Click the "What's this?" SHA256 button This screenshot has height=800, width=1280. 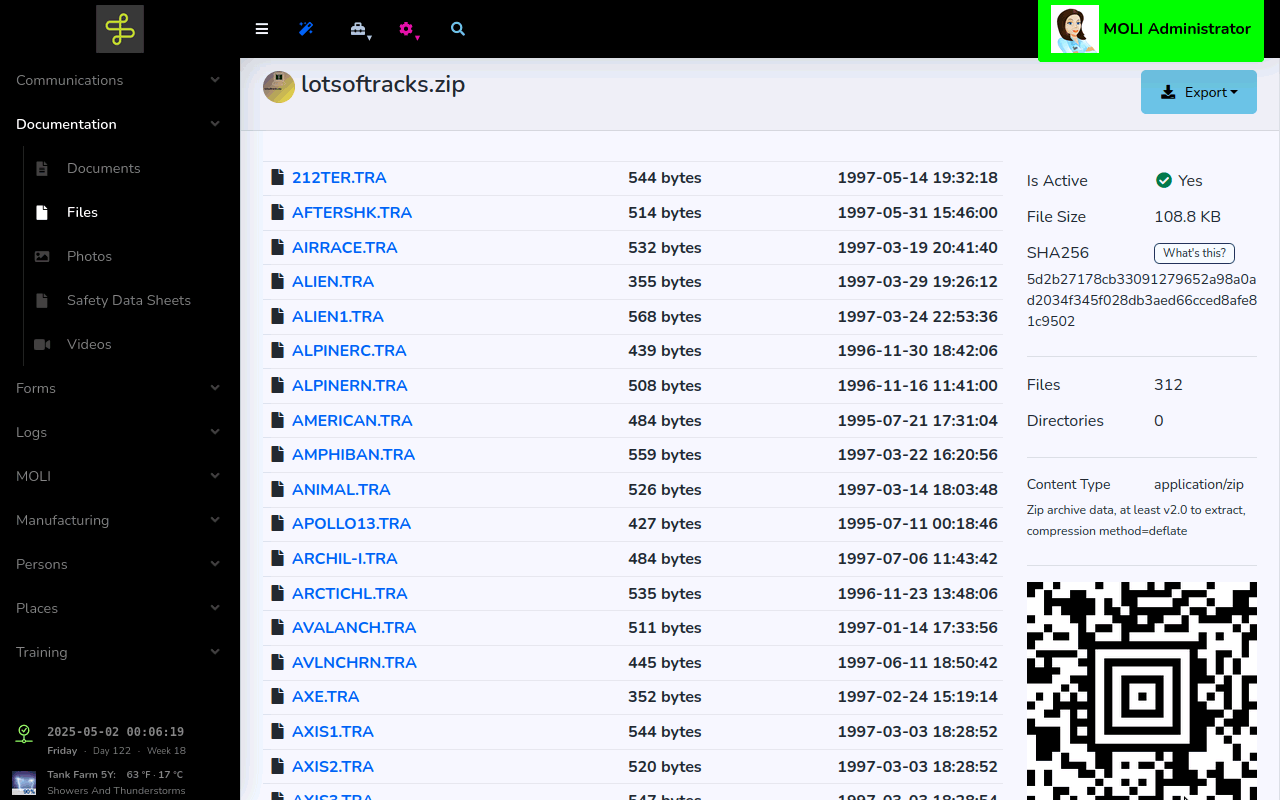pos(1194,253)
